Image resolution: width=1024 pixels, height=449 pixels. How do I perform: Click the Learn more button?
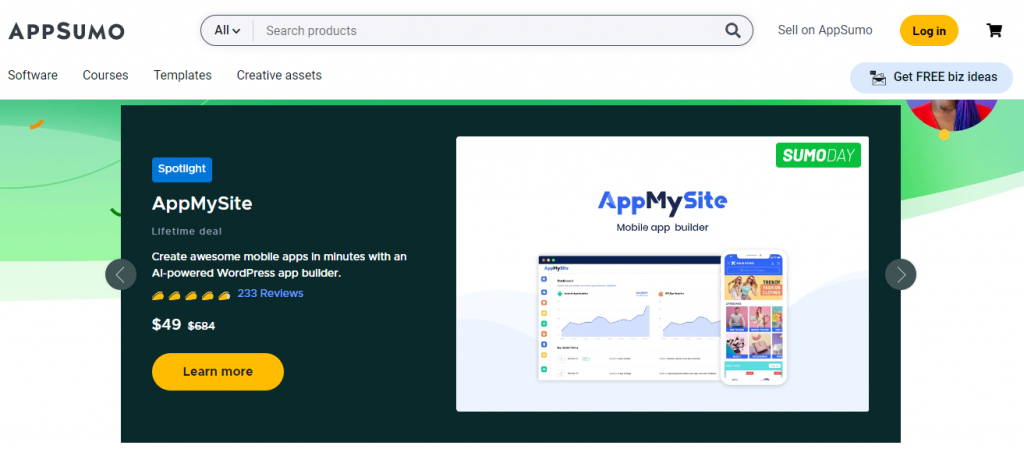(x=217, y=371)
